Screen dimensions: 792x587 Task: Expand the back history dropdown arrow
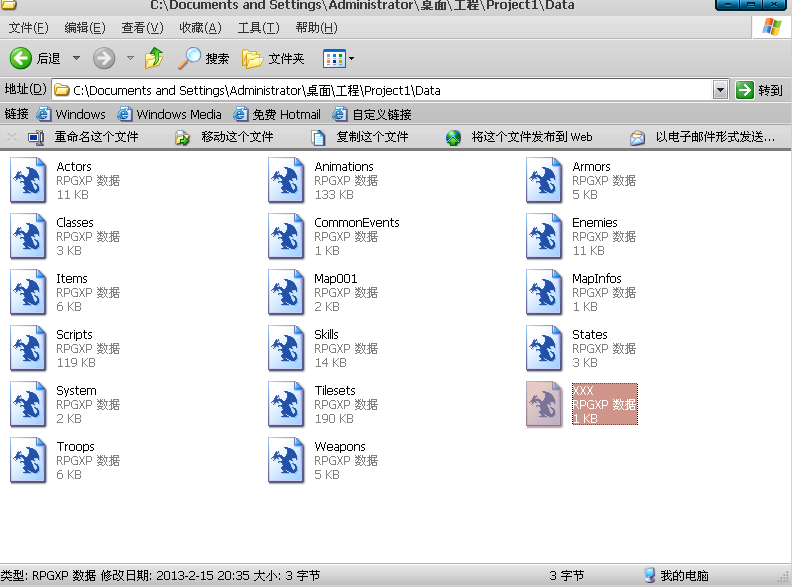[x=76, y=58]
